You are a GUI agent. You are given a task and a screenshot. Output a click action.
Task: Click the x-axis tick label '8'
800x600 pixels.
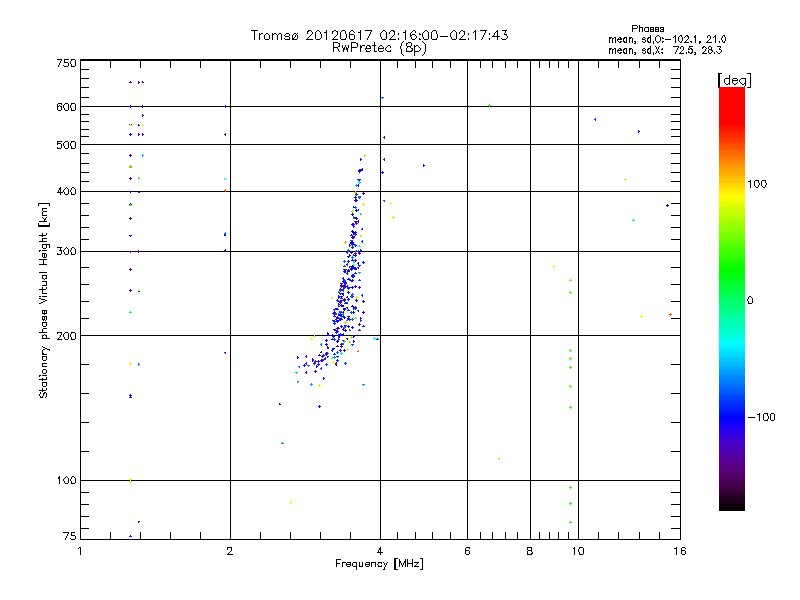coord(530,551)
